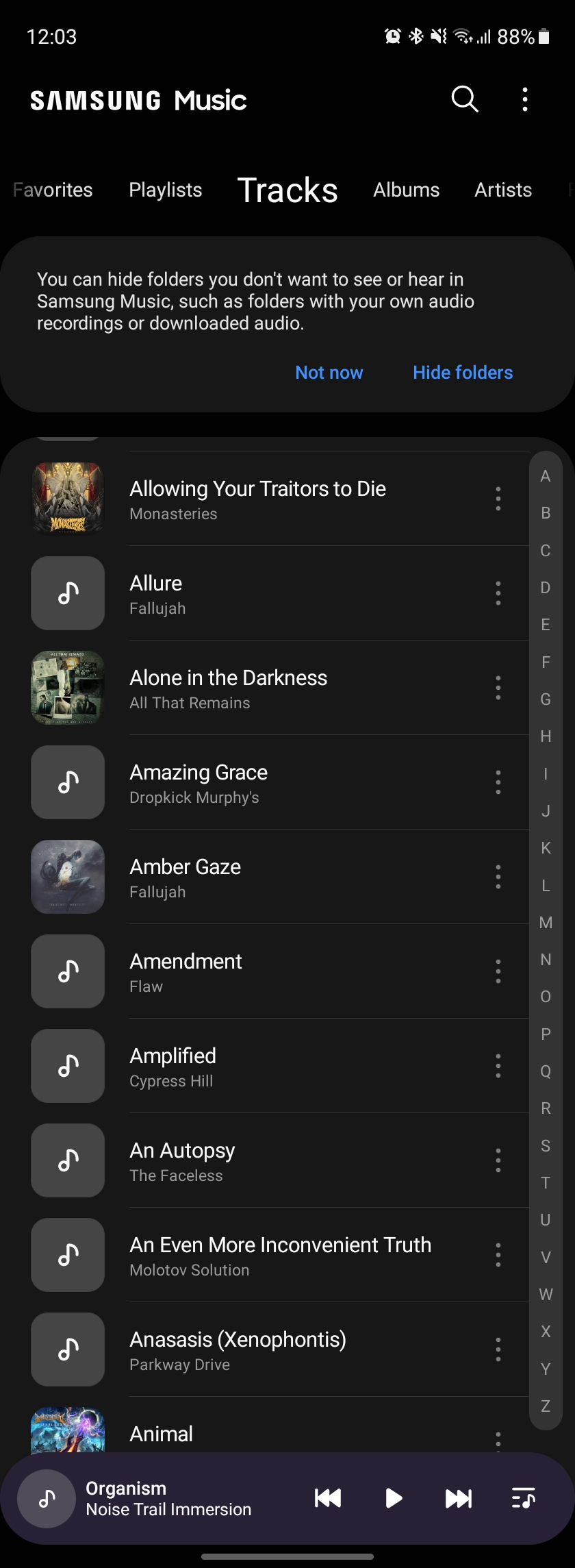Screen dimensions: 575x1568
Task: Tap the Hide folders link
Action: pos(463,373)
